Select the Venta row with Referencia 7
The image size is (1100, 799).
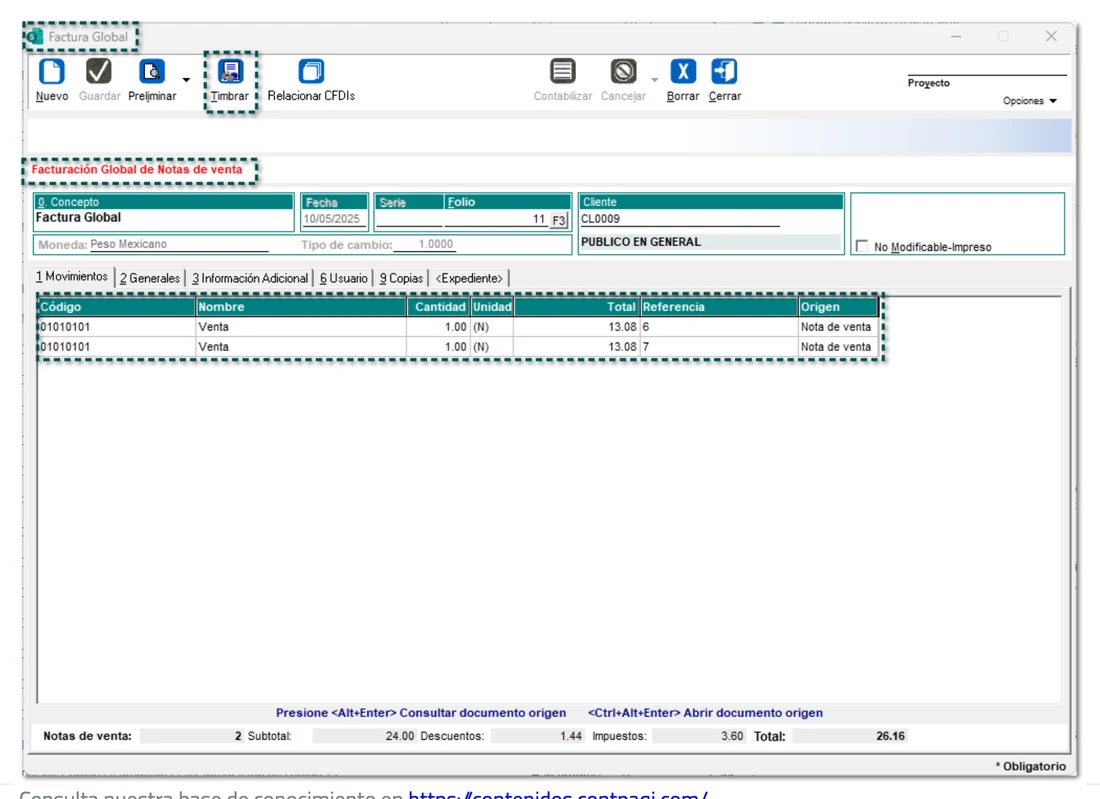click(458, 347)
